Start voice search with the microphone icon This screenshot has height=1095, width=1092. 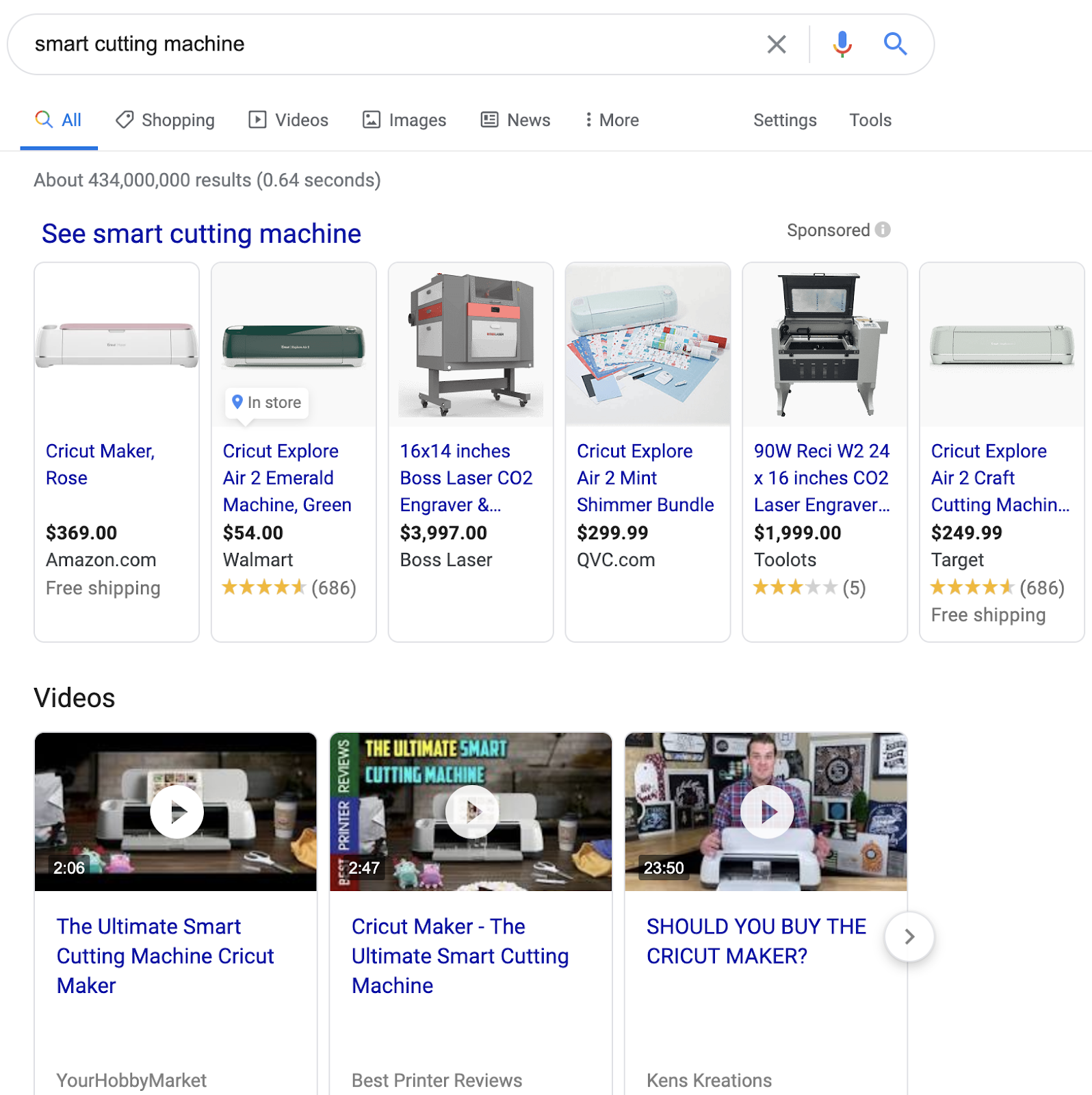(842, 44)
